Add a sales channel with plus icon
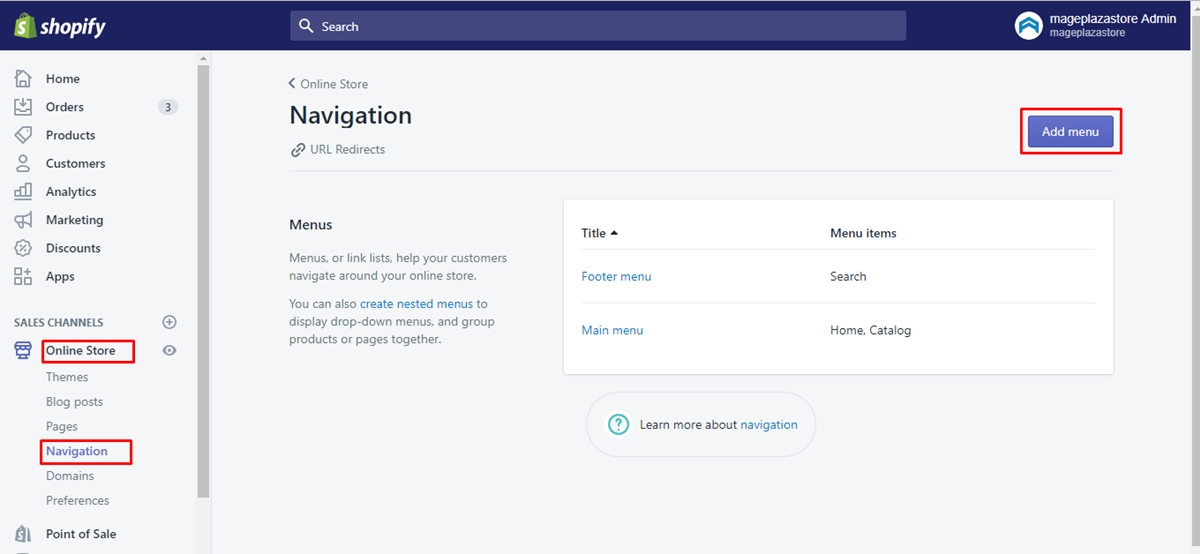Image resolution: width=1200 pixels, height=554 pixels. point(169,322)
